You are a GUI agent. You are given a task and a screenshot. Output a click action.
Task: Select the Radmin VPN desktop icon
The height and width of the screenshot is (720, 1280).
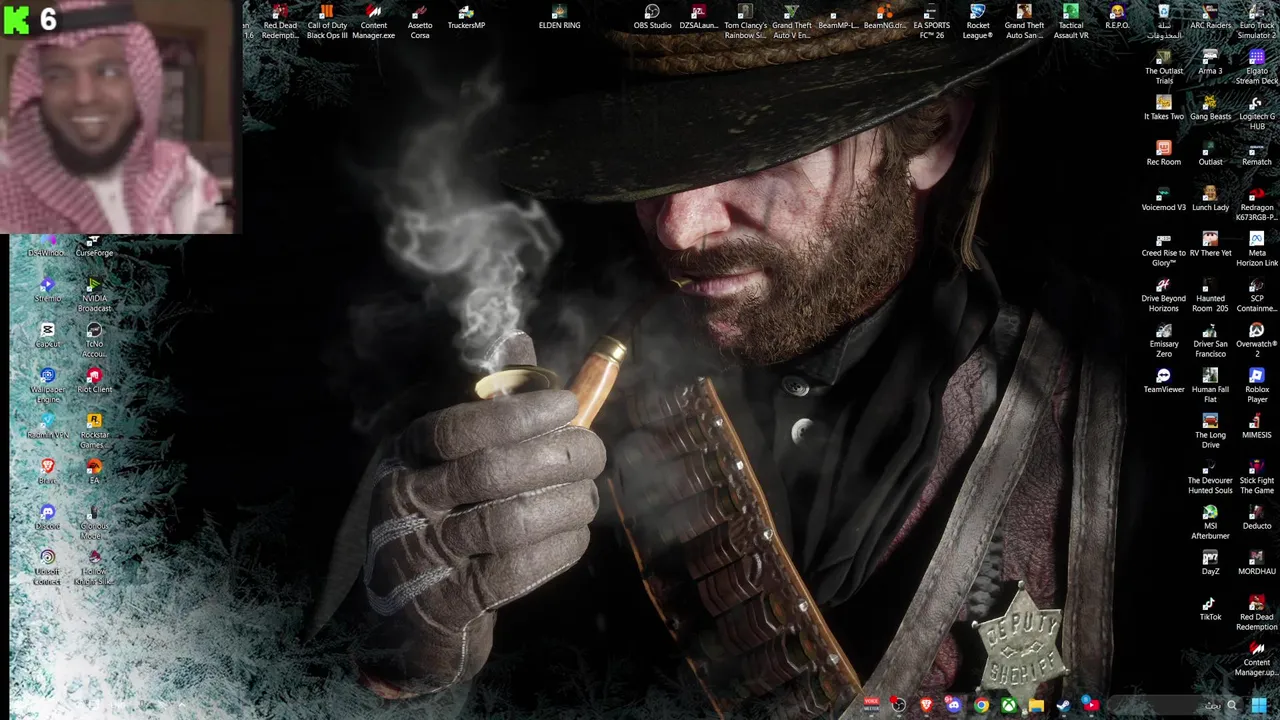47,427
